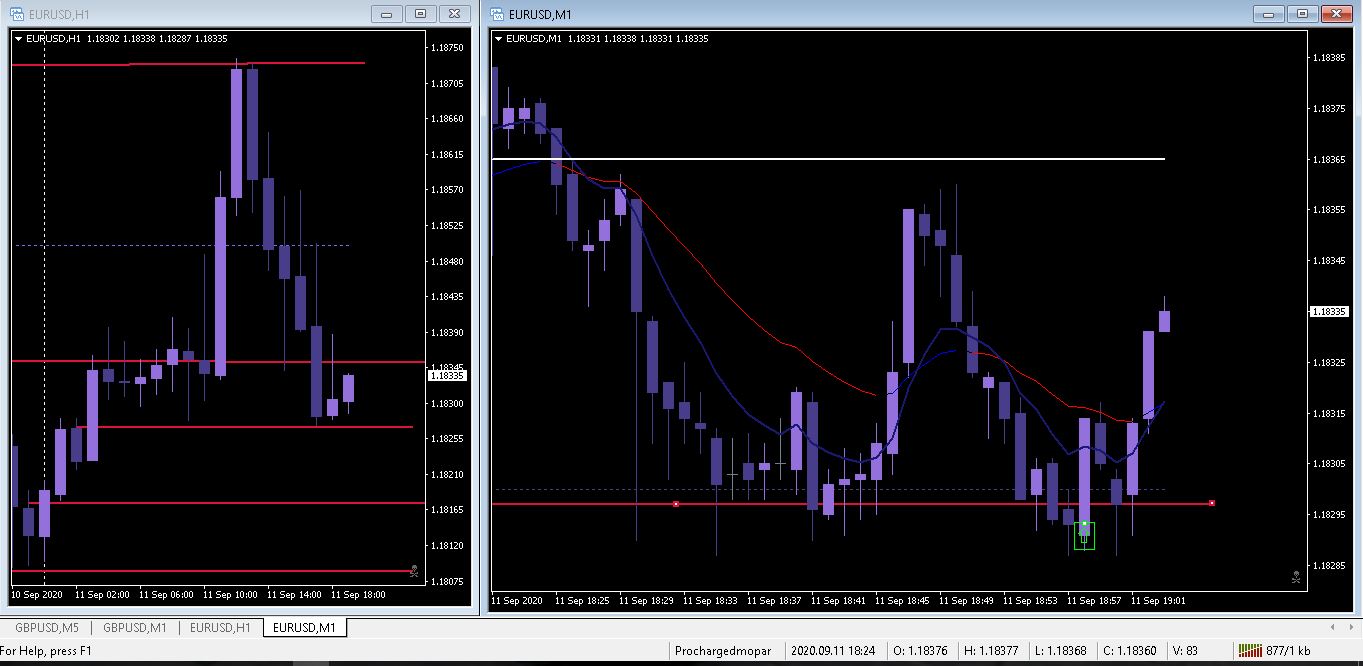The width and height of the screenshot is (1363, 666).
Task: Click the 1.18385 price label on M1 axis
Action: (x=1329, y=58)
